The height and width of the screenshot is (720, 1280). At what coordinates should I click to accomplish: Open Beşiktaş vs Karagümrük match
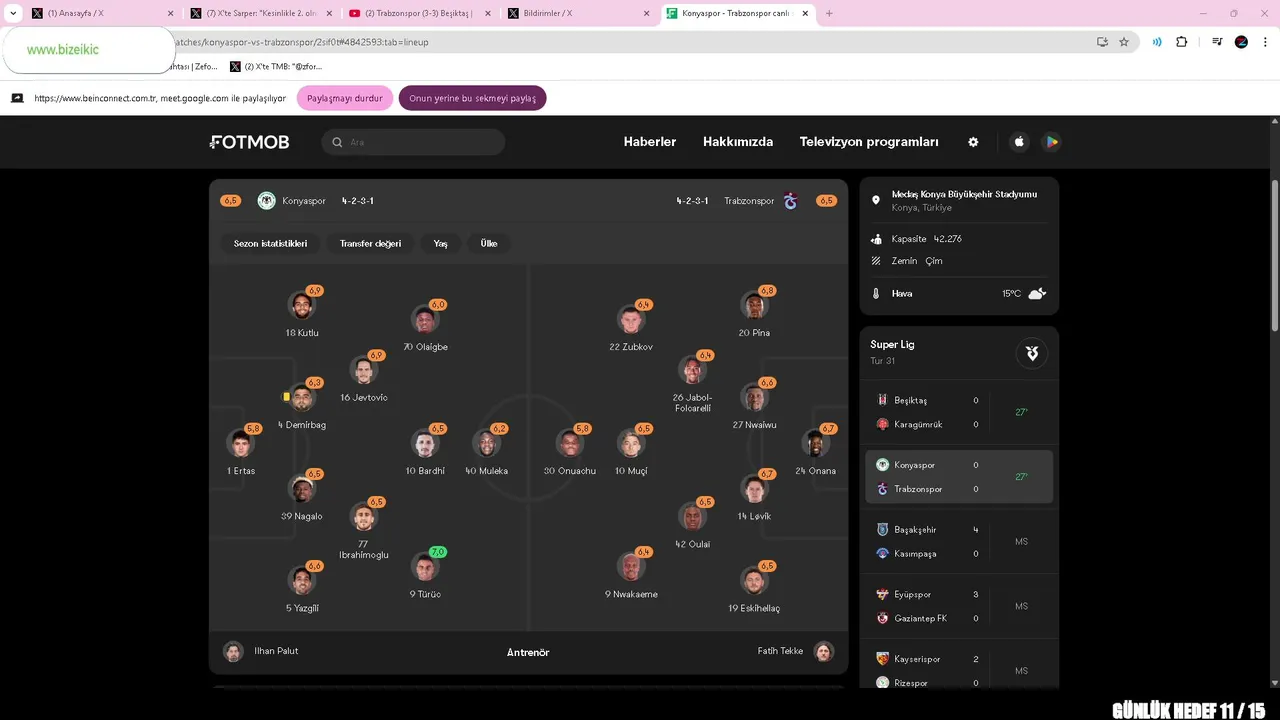(959, 412)
